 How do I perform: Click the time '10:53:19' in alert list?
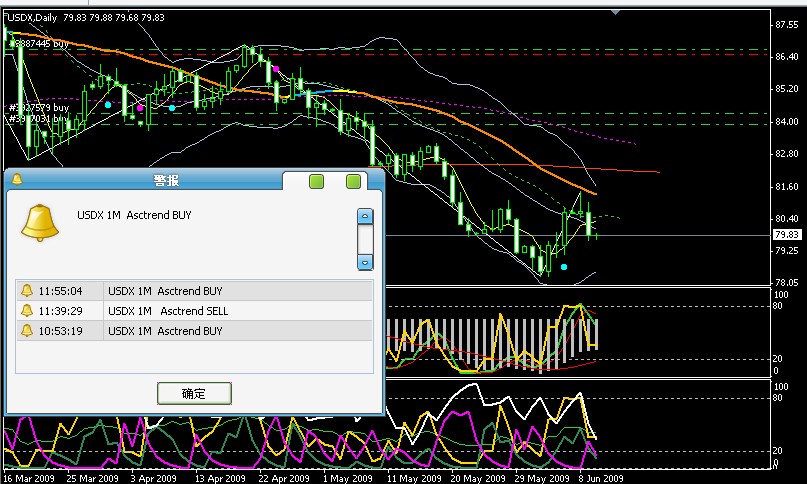point(60,331)
